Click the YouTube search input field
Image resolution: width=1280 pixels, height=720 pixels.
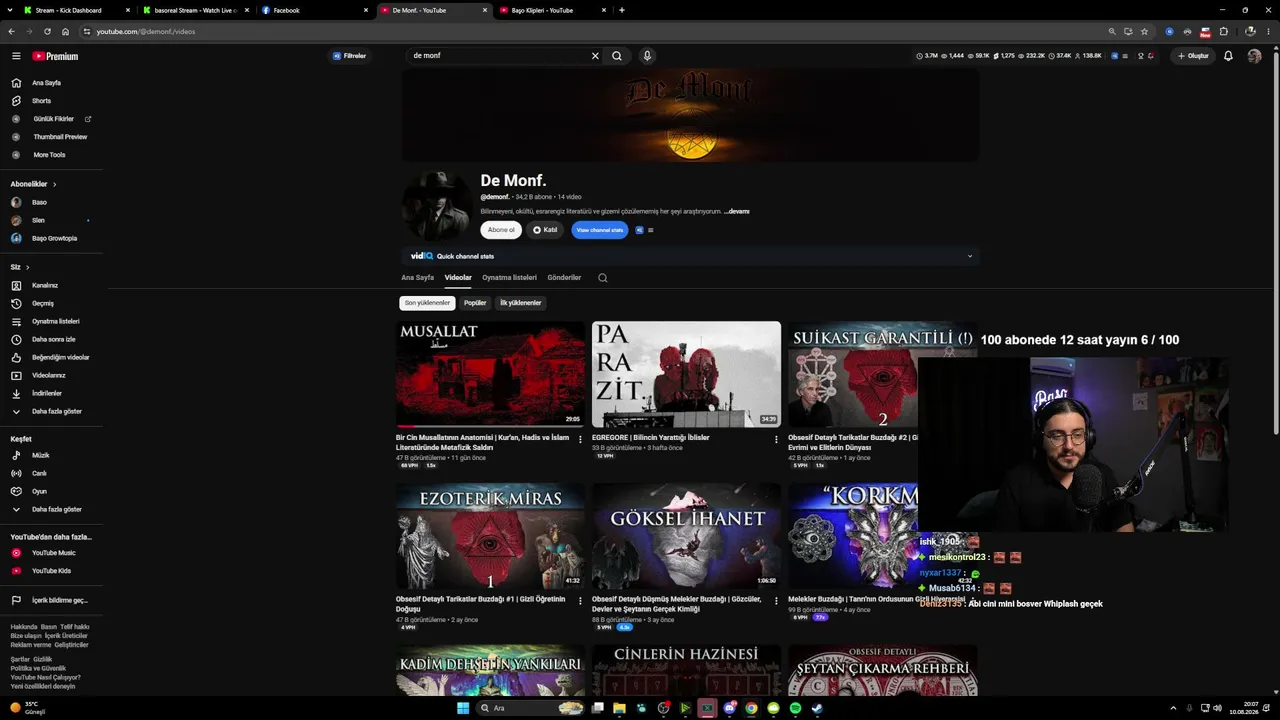click(x=498, y=56)
